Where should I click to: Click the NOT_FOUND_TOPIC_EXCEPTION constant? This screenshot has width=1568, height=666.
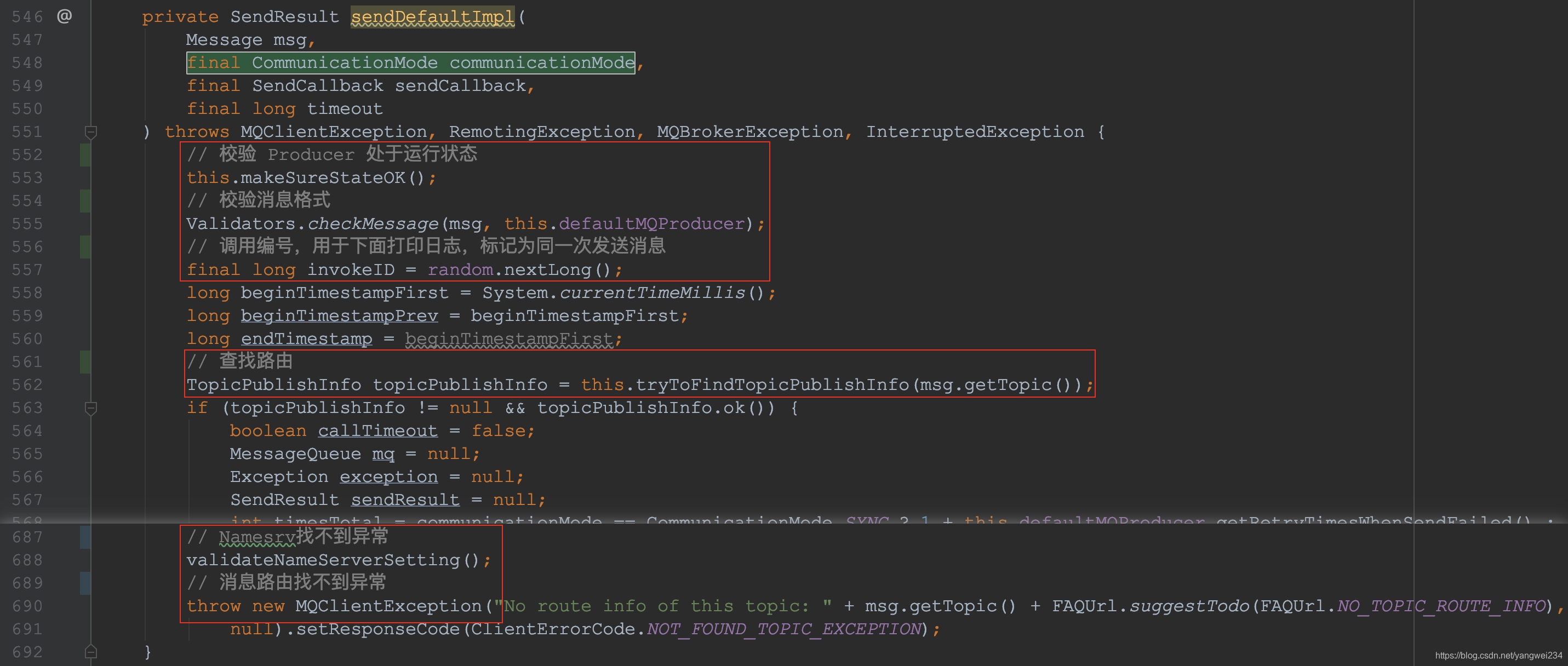tap(784, 629)
